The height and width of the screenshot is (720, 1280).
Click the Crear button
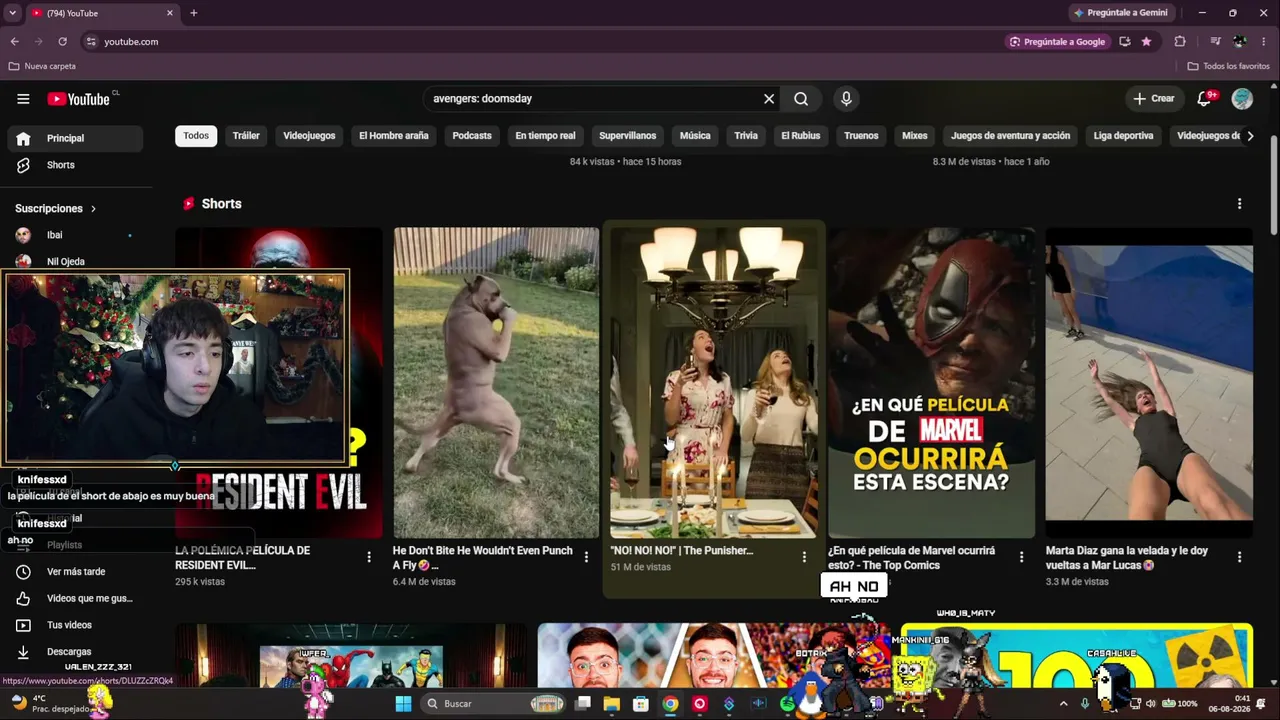point(1153,99)
